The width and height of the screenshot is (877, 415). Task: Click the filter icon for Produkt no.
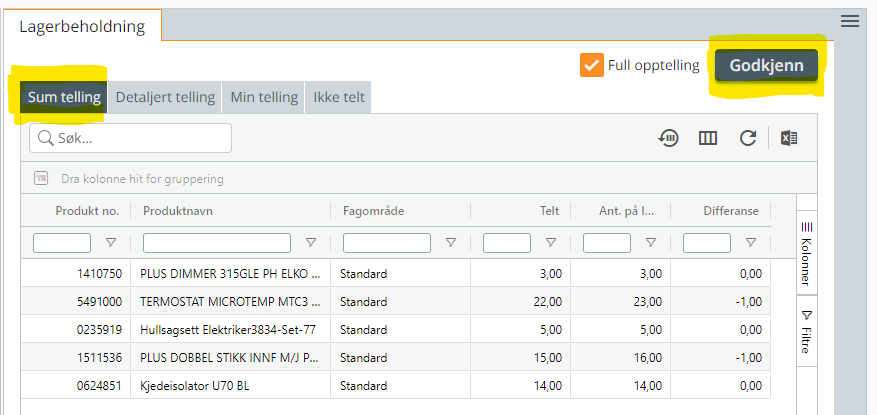pos(111,243)
